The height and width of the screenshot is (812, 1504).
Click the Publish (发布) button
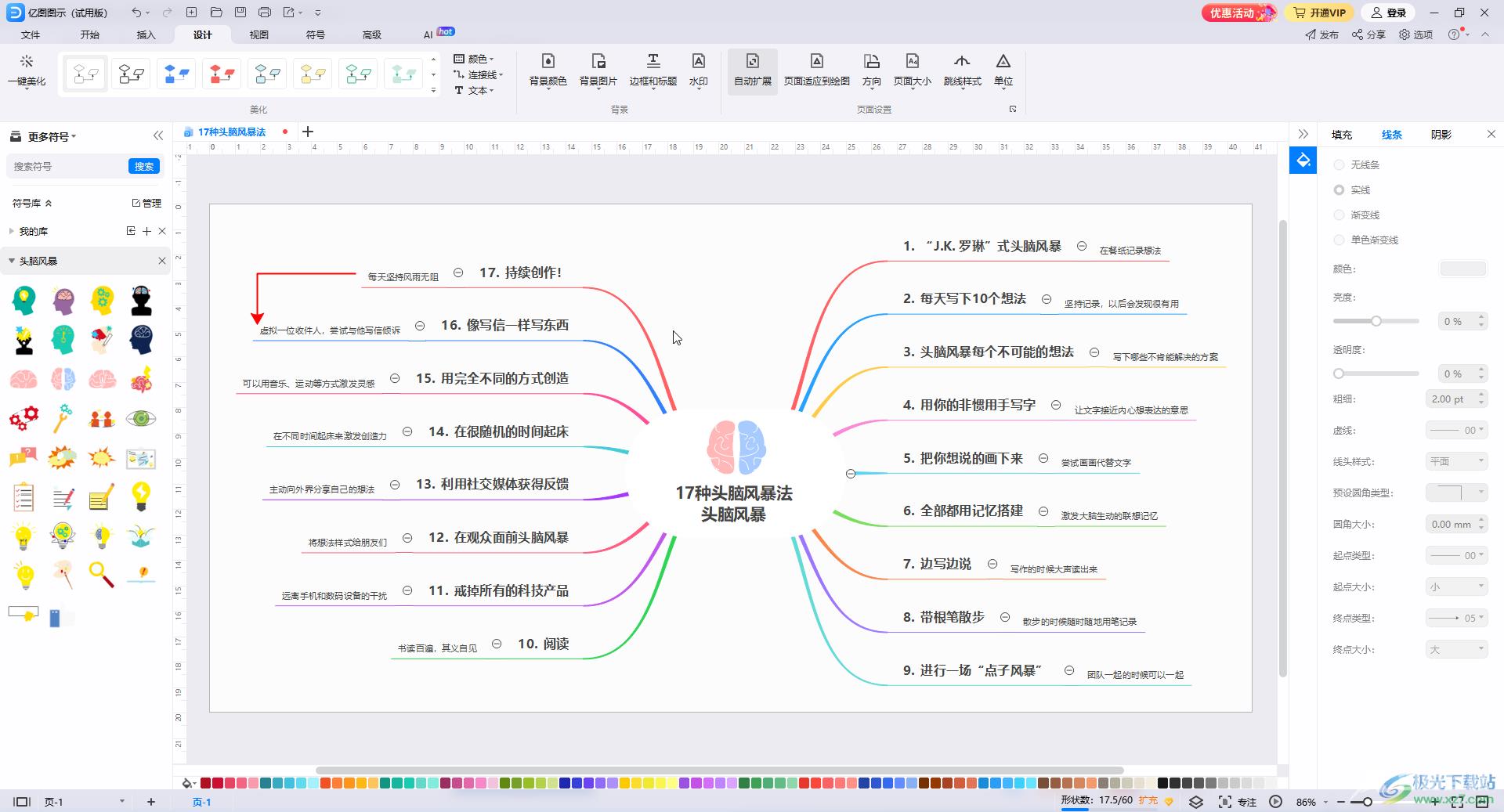tap(1322, 34)
